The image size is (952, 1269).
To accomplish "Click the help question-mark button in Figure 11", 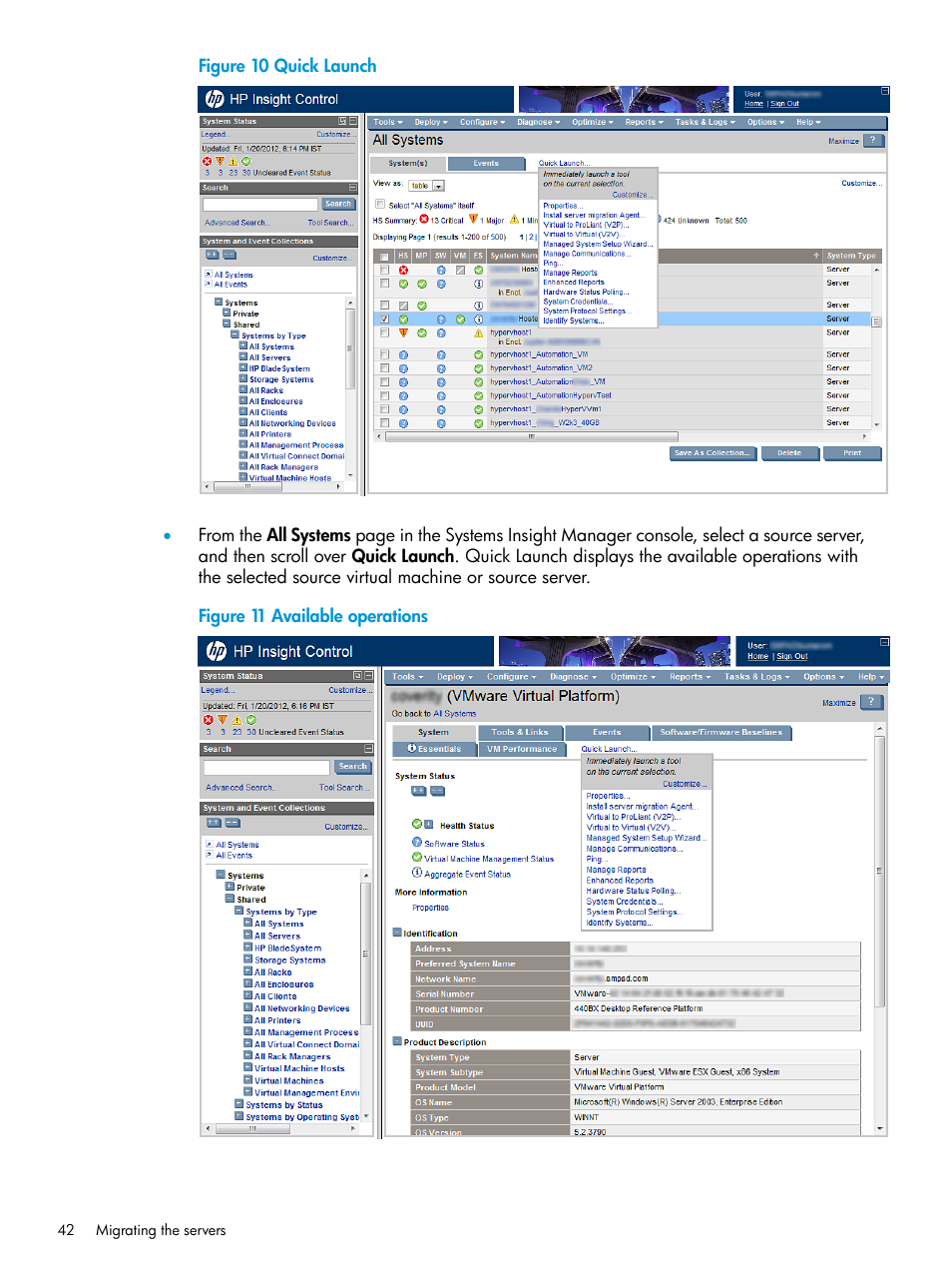I will [871, 702].
